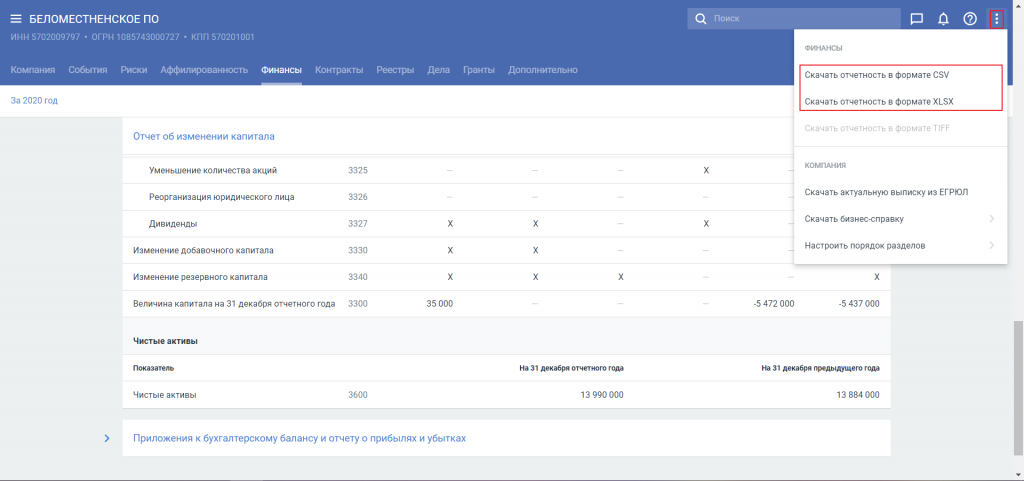The image size is (1024, 481).
Task: Click the Чистые активы section heading
Action: click(165, 341)
